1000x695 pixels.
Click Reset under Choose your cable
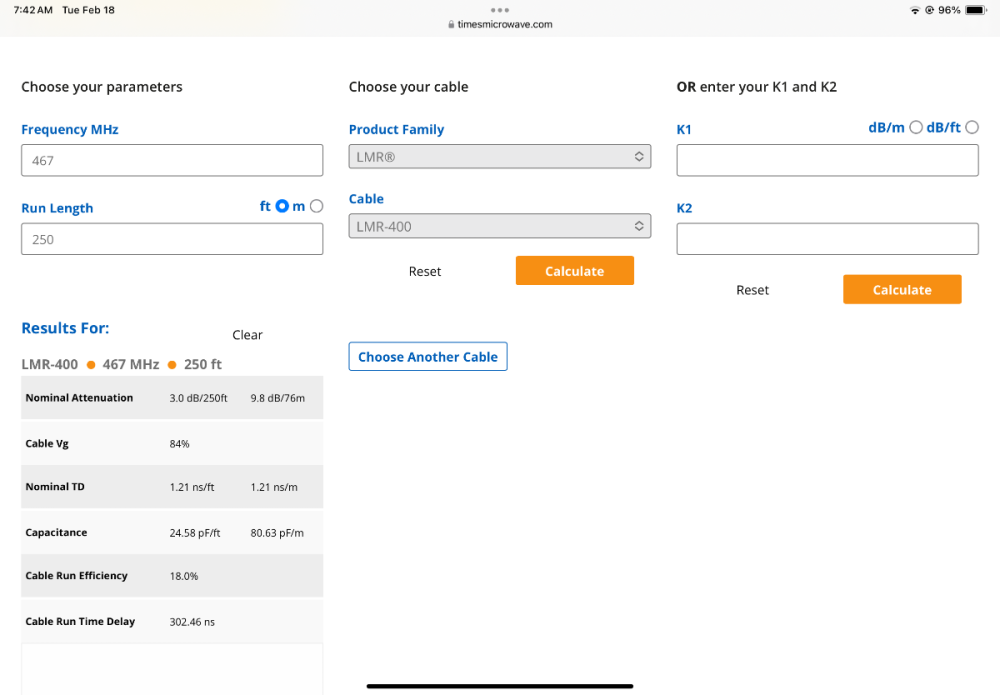[425, 271]
